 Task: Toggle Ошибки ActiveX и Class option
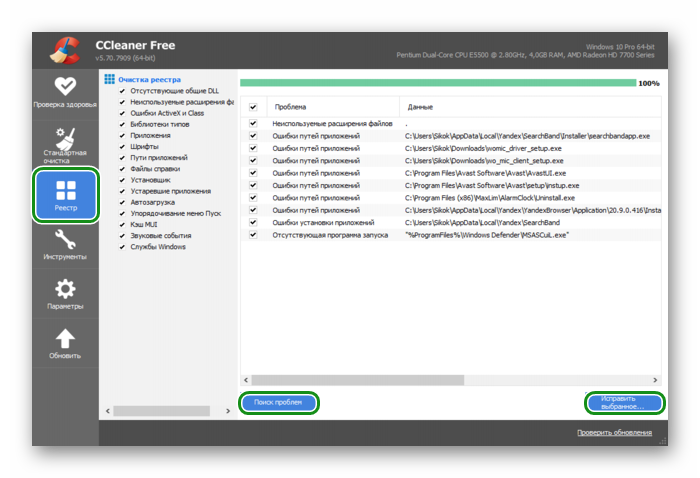point(122,113)
